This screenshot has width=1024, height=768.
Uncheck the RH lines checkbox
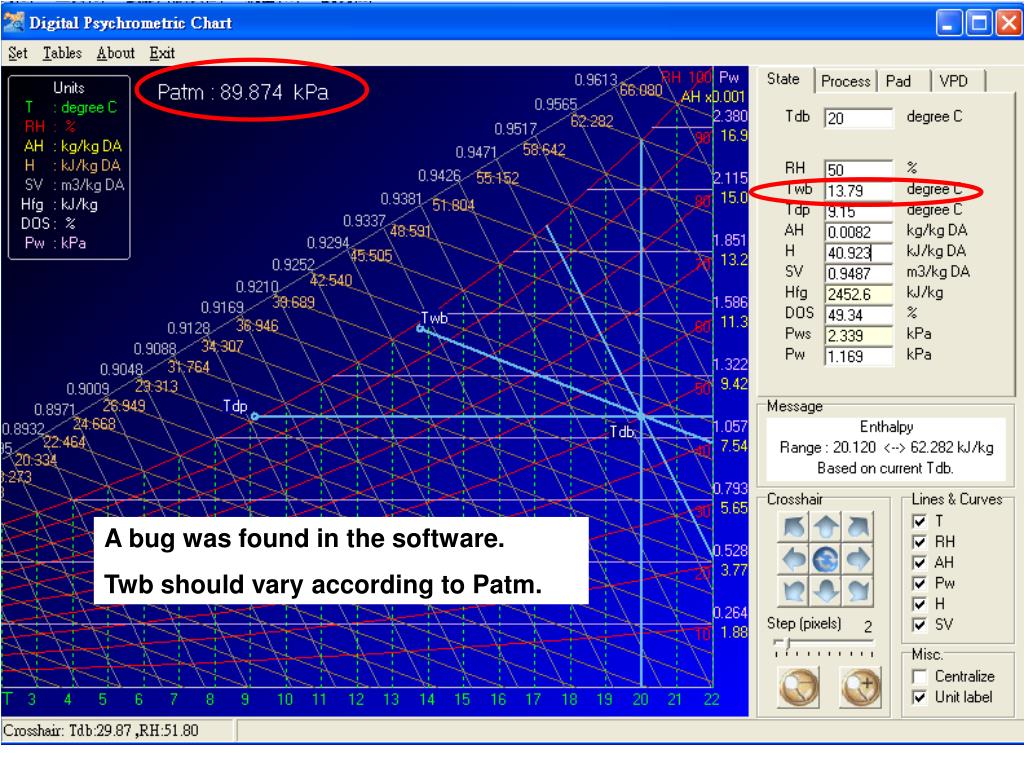tap(919, 542)
